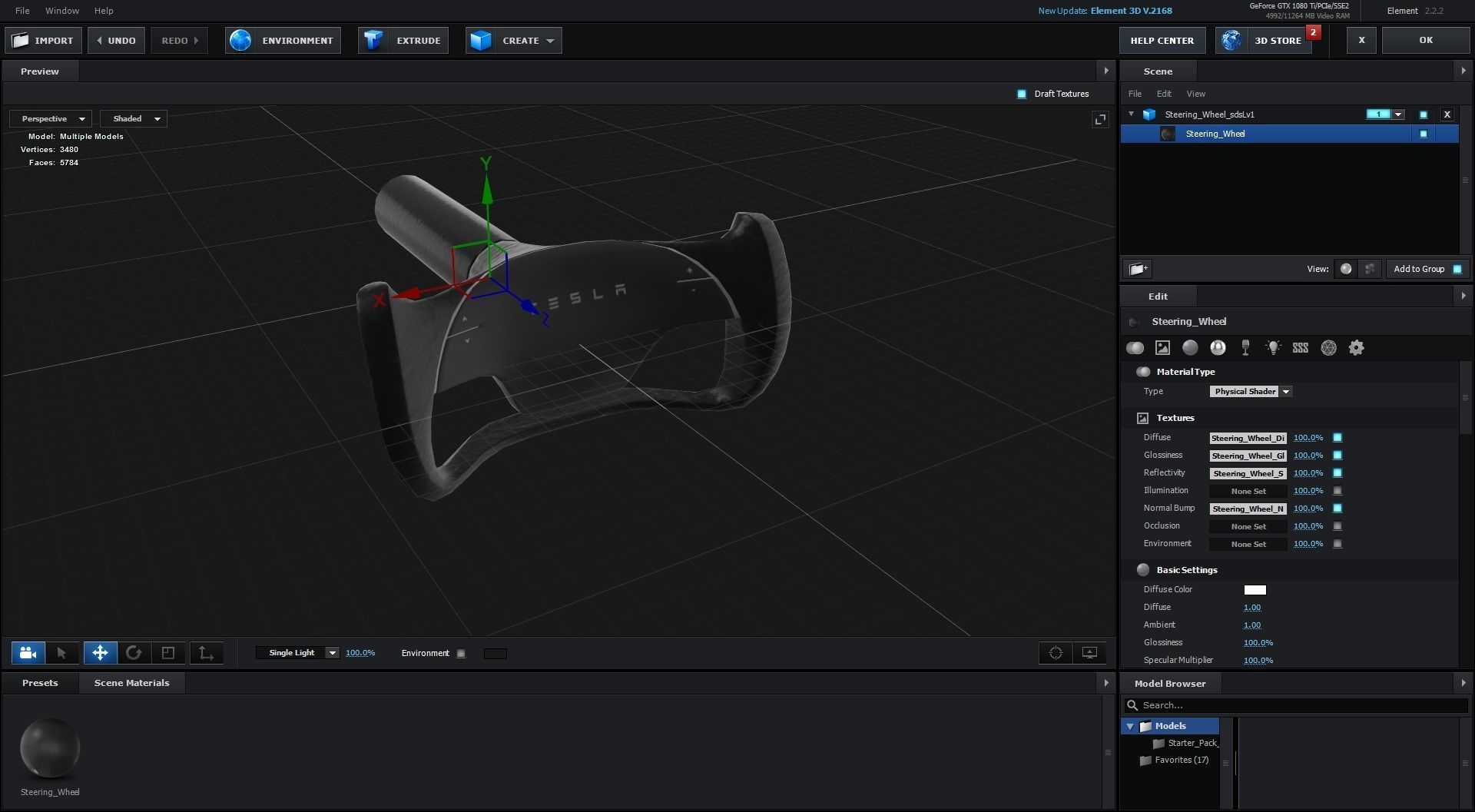This screenshot has width=1475, height=812.
Task: Jump to Textures section icon
Action: pos(1162,348)
